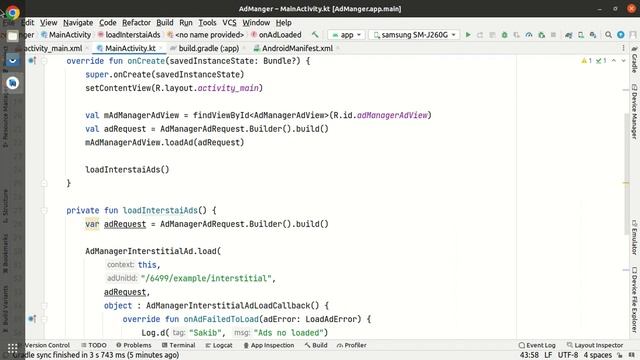
Task: Click the fold end marker at onCreate closing brace
Action: point(44,183)
